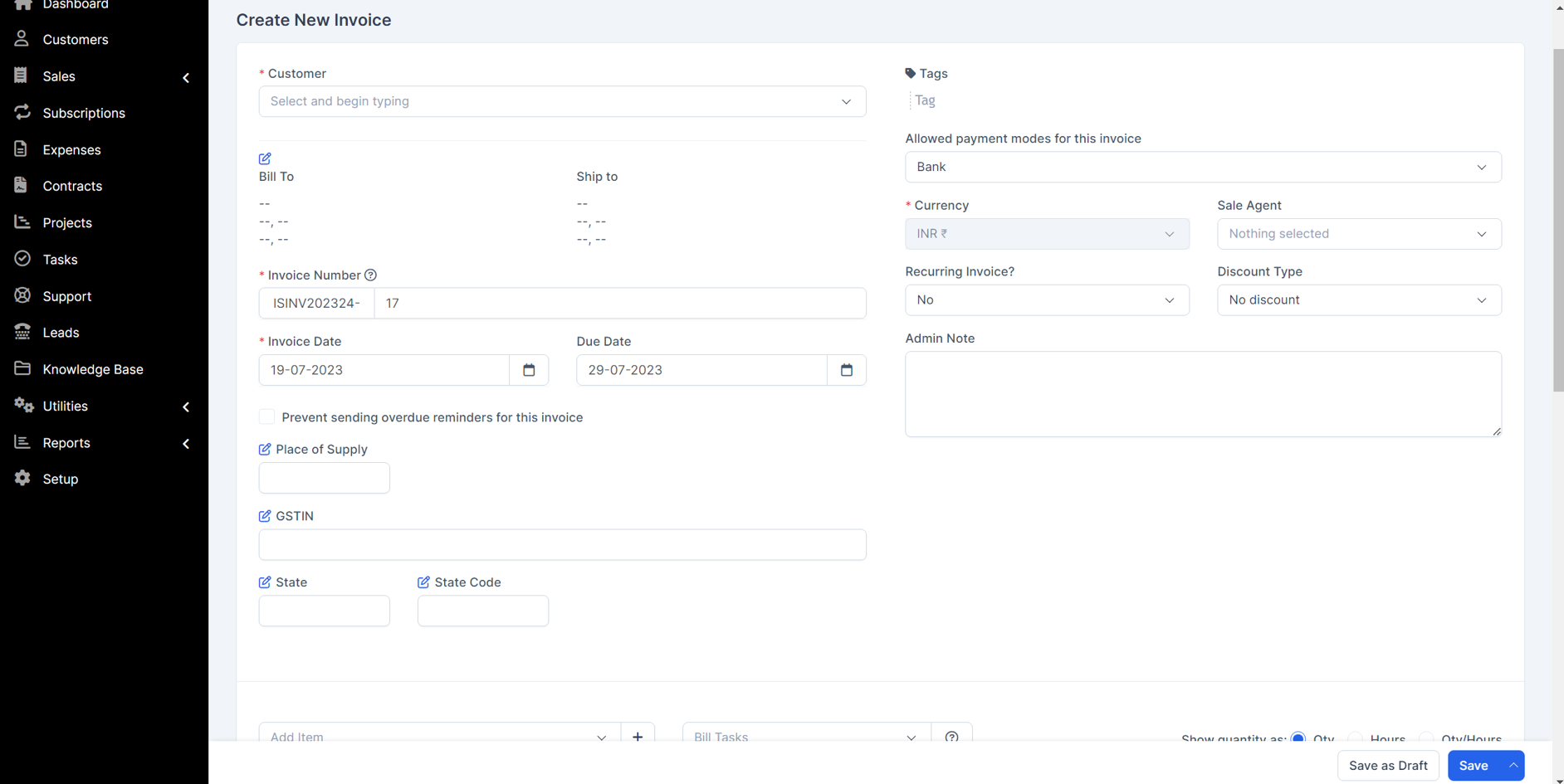Select the Hours radio button
The width and height of the screenshot is (1564, 784).
[x=1355, y=738]
